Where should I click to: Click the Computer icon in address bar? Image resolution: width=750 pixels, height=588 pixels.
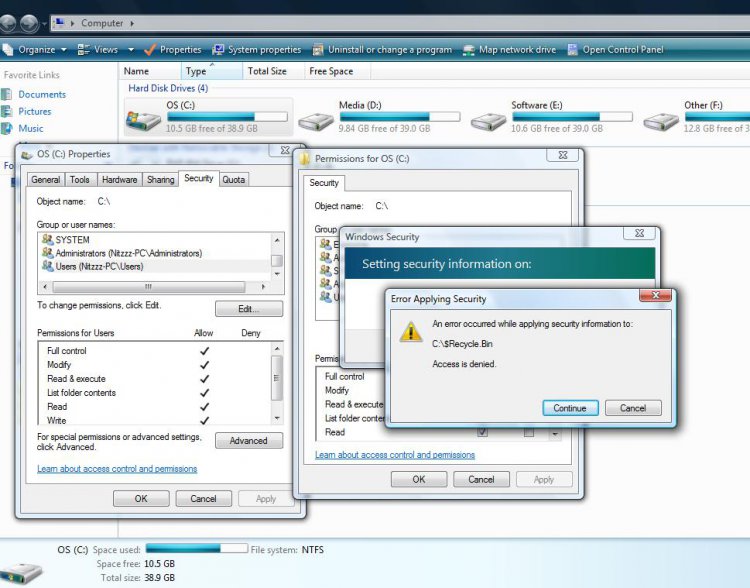(59, 22)
